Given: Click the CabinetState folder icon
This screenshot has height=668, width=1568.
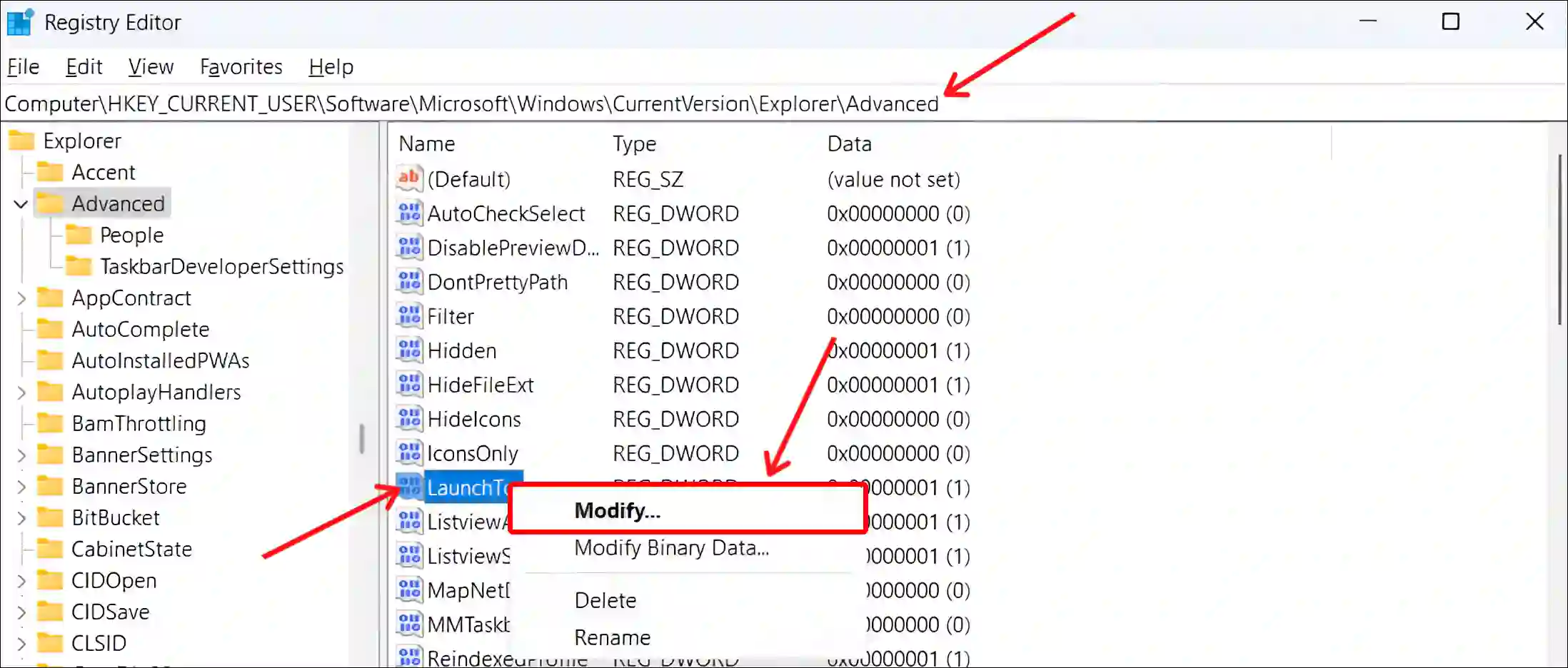Looking at the screenshot, I should (50, 549).
